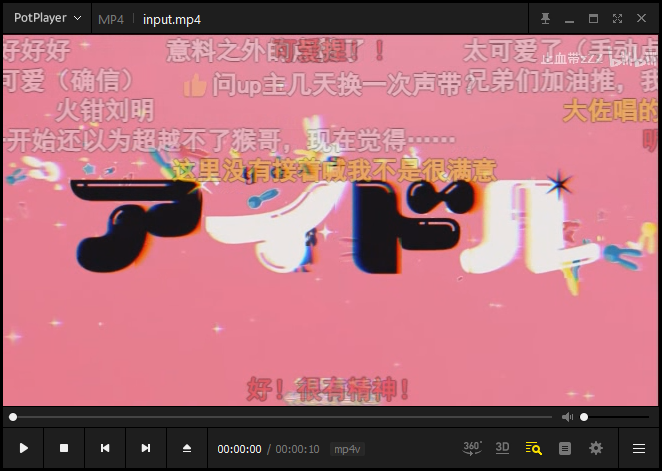Pin the window always on top
The width and height of the screenshot is (662, 471).
pos(545,18)
